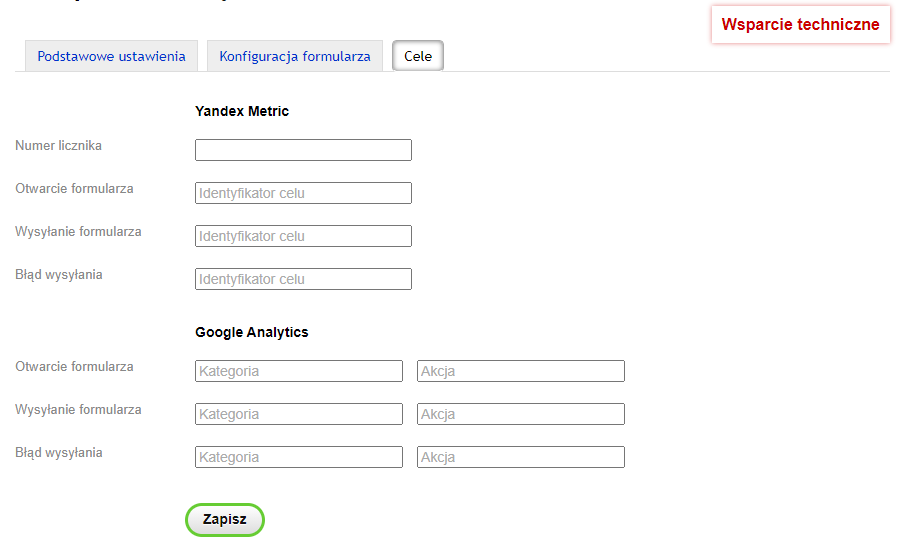Click Błąd wysyłania label under Google Analytics
Viewport: 899px width, 556px height.
pyautogui.click(x=59, y=453)
